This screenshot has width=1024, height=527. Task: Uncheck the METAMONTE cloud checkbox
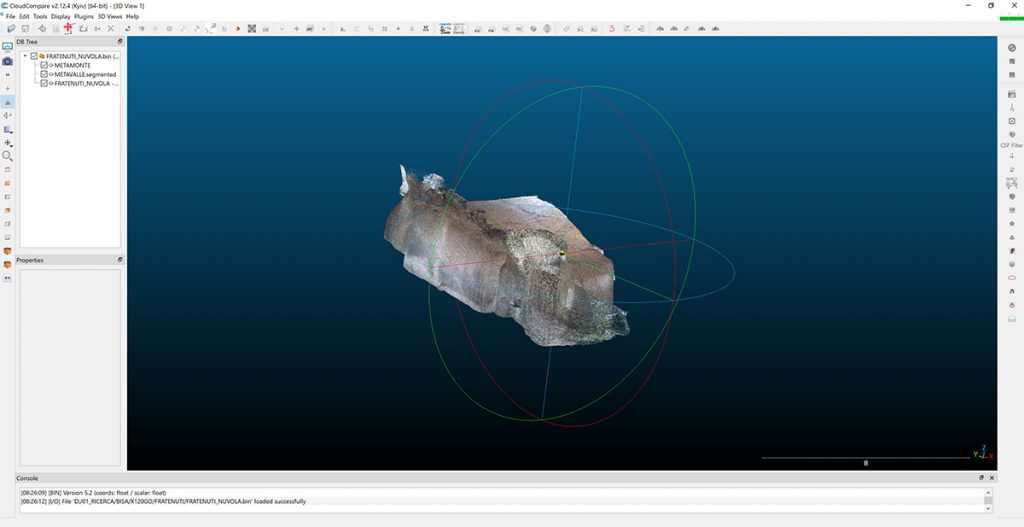click(x=44, y=65)
